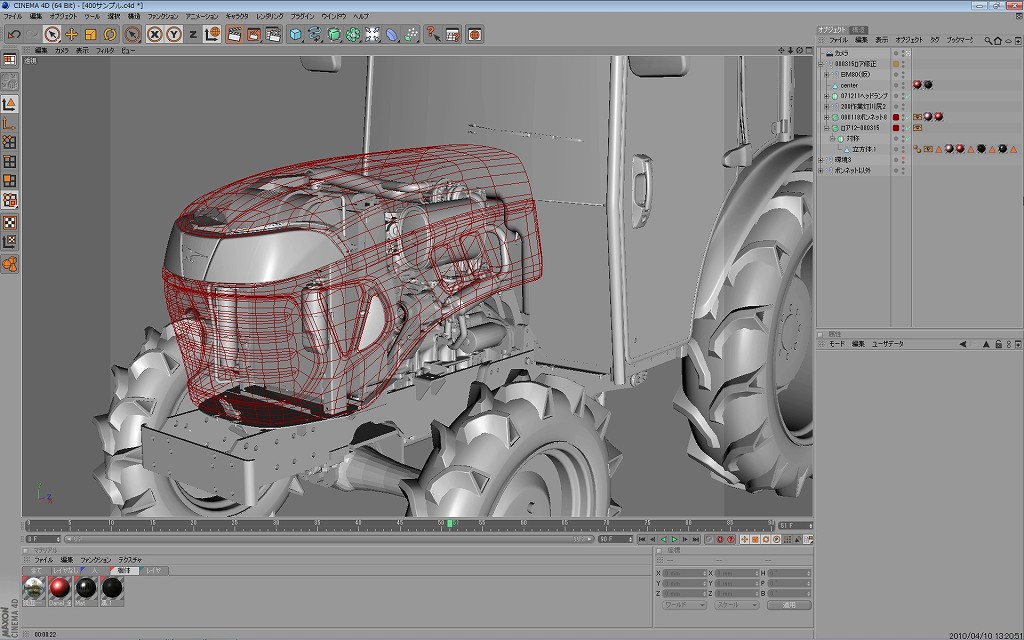This screenshot has height=640, width=1024.
Task: Select the red material swatch
Action: pyautogui.click(x=60, y=589)
